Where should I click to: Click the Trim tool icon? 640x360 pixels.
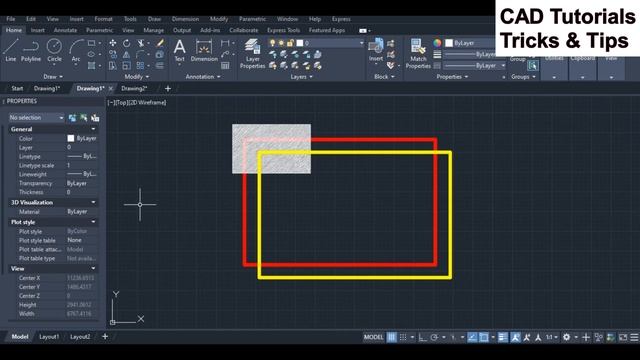click(141, 43)
